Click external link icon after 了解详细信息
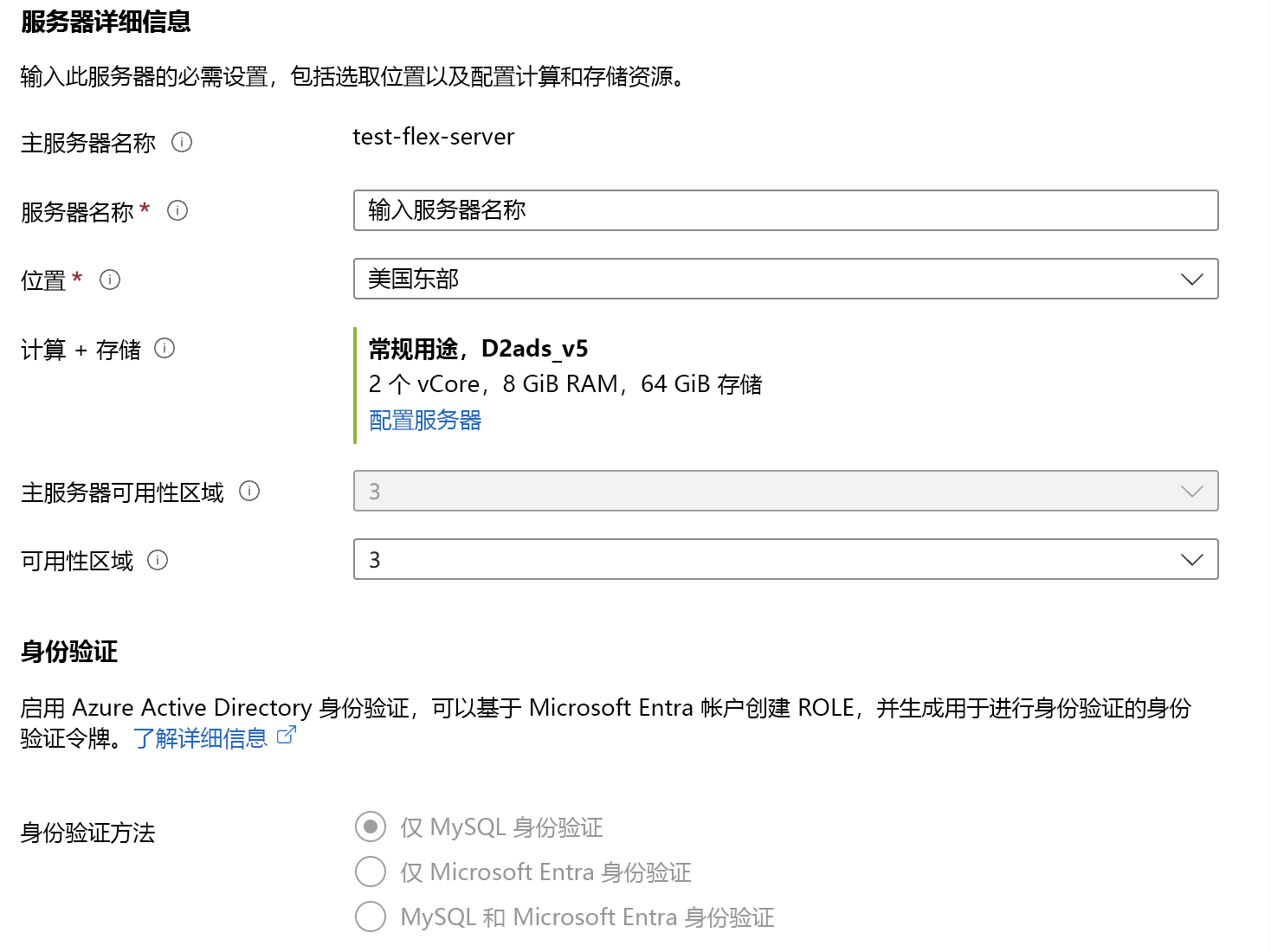 [x=287, y=736]
